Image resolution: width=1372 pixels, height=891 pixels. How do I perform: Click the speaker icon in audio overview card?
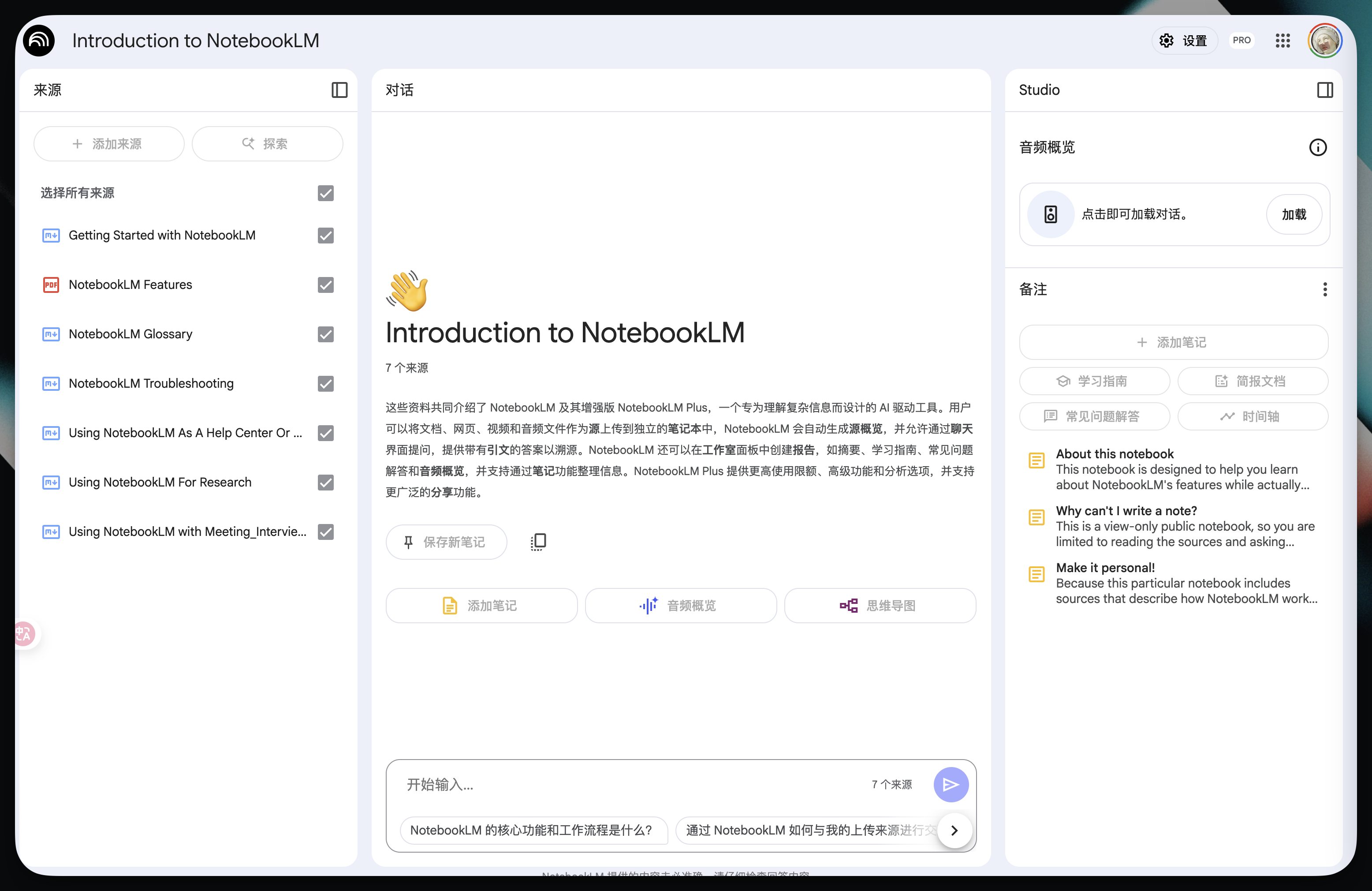coord(1050,214)
